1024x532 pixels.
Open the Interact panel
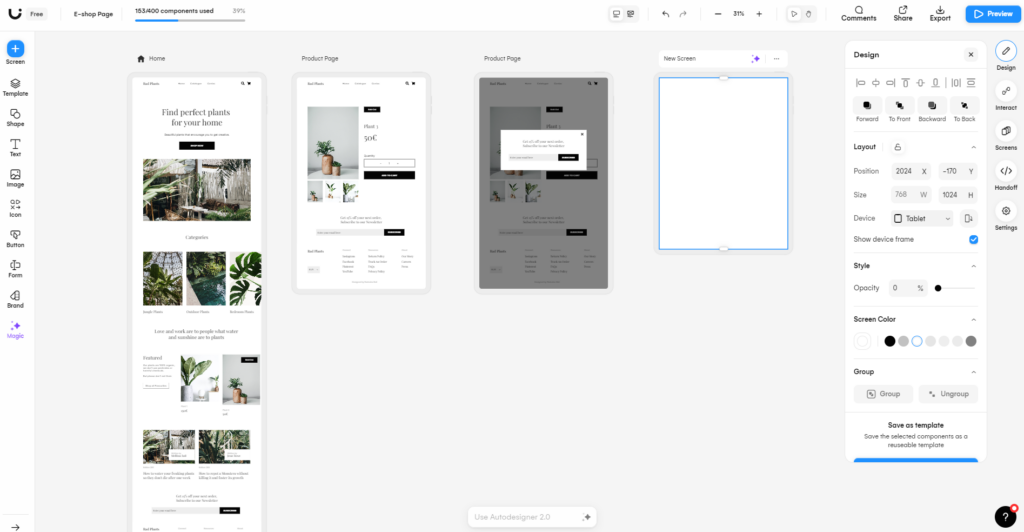pyautogui.click(x=1006, y=91)
